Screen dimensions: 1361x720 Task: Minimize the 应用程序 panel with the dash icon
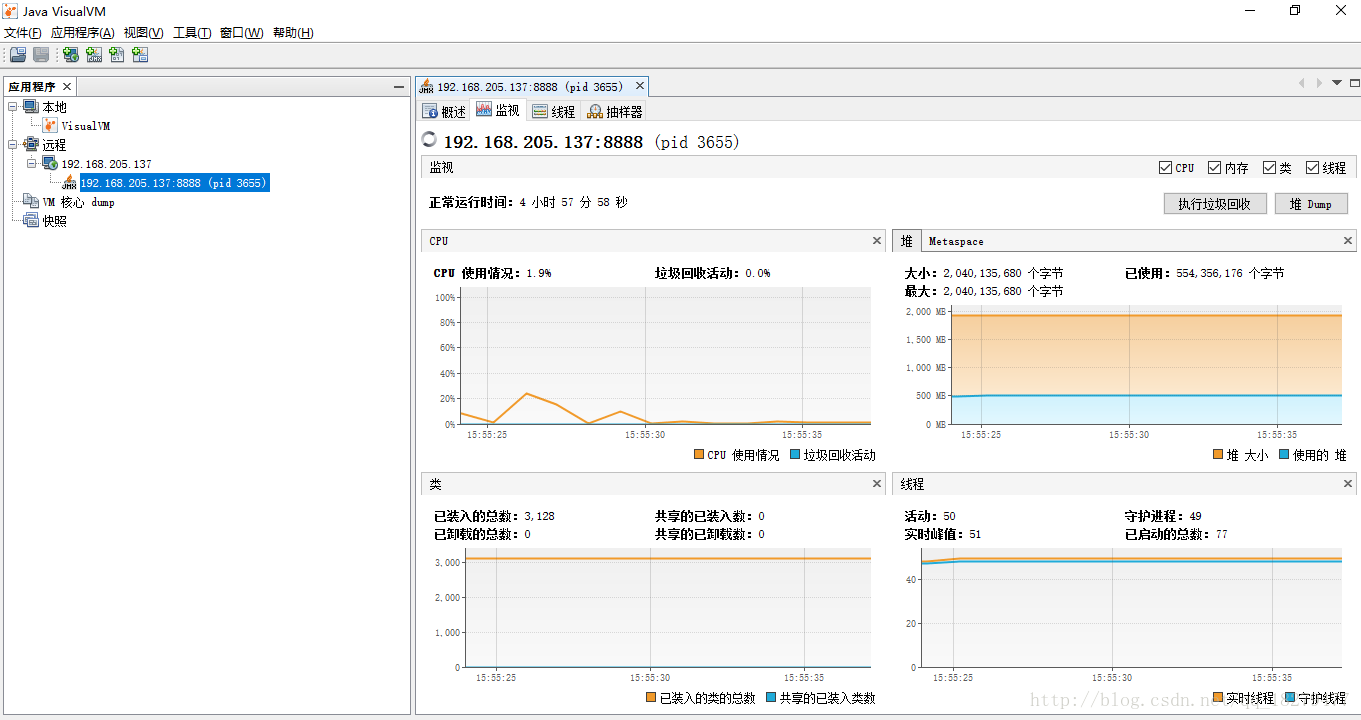pos(399,87)
